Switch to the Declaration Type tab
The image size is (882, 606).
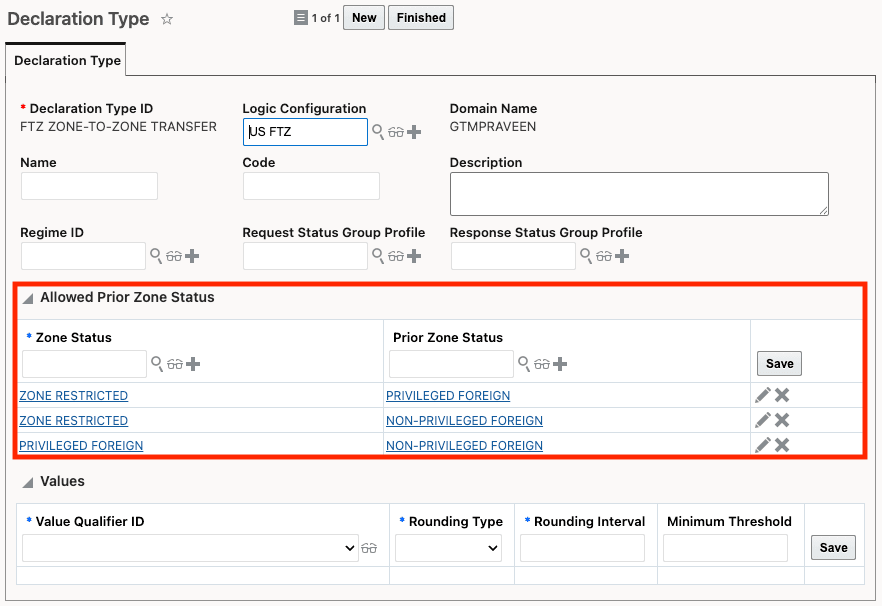65,60
